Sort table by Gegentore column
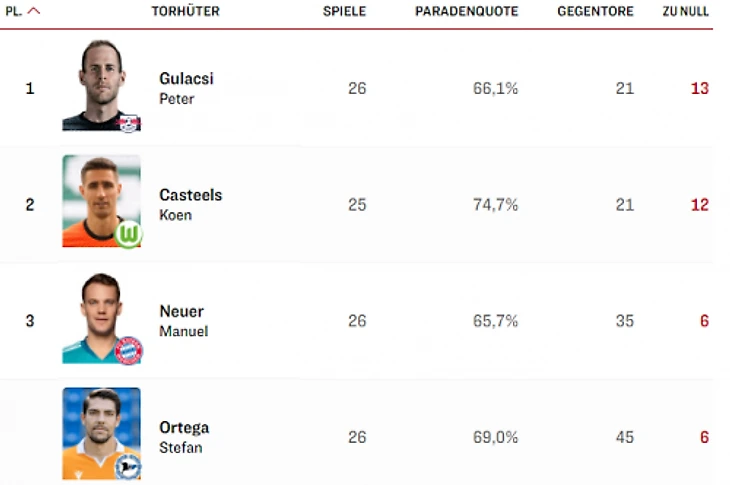The height and width of the screenshot is (485, 730). tap(595, 12)
